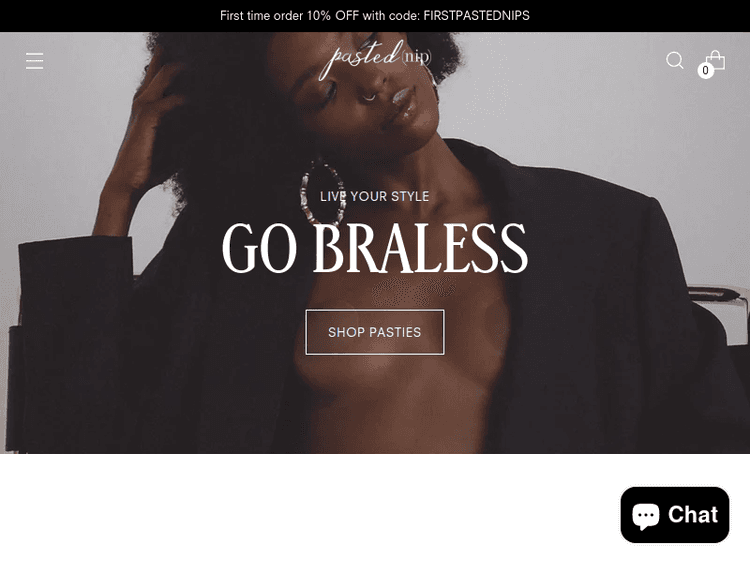Click the SHOP PASTIES button

pos(375,332)
